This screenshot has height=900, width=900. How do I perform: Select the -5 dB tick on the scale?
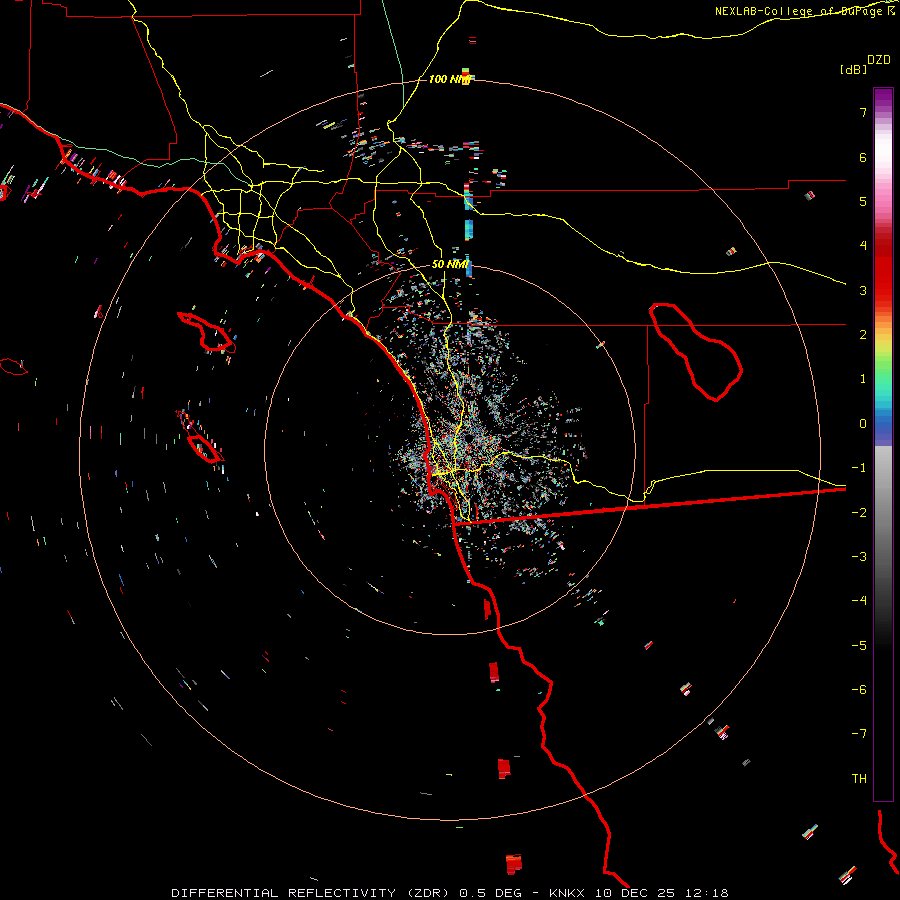click(859, 646)
